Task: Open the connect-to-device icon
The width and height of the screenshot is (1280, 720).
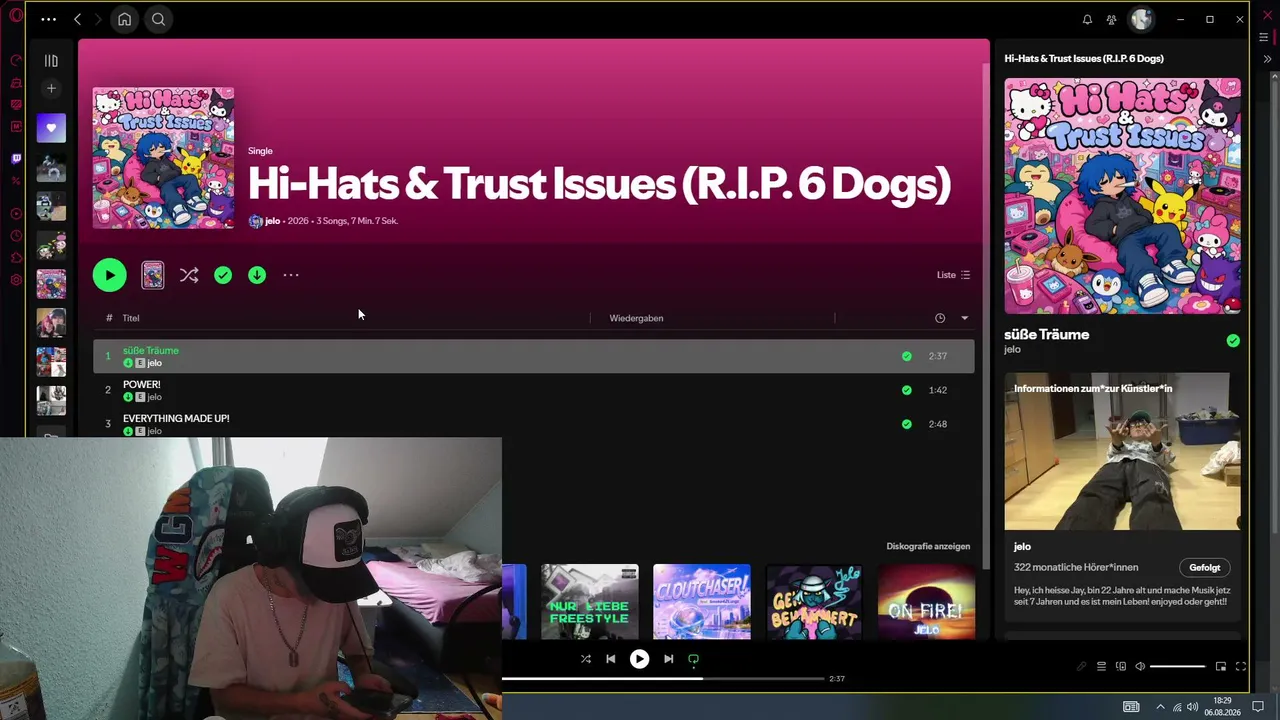Action: [1121, 666]
